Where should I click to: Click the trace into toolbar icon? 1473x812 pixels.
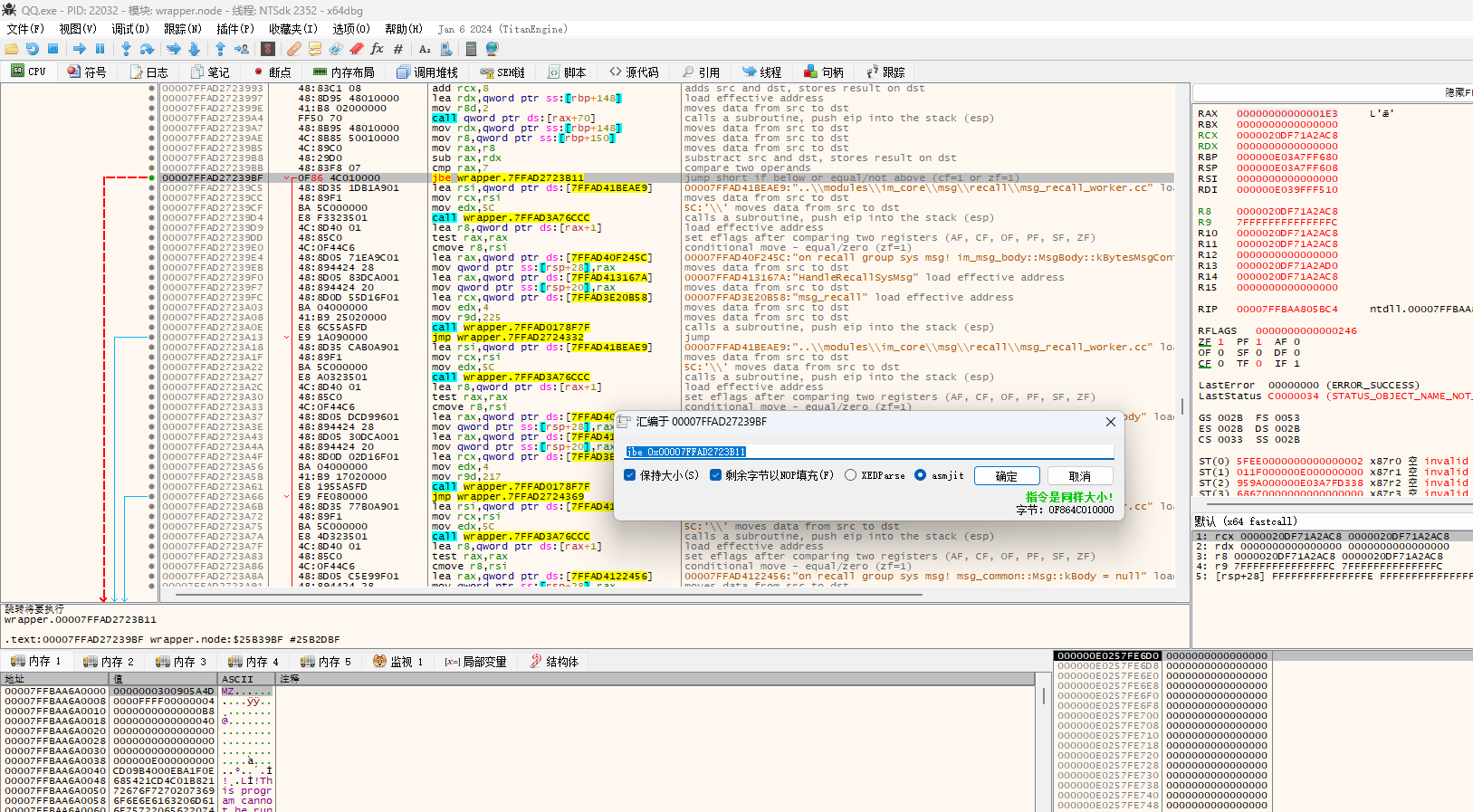174,49
